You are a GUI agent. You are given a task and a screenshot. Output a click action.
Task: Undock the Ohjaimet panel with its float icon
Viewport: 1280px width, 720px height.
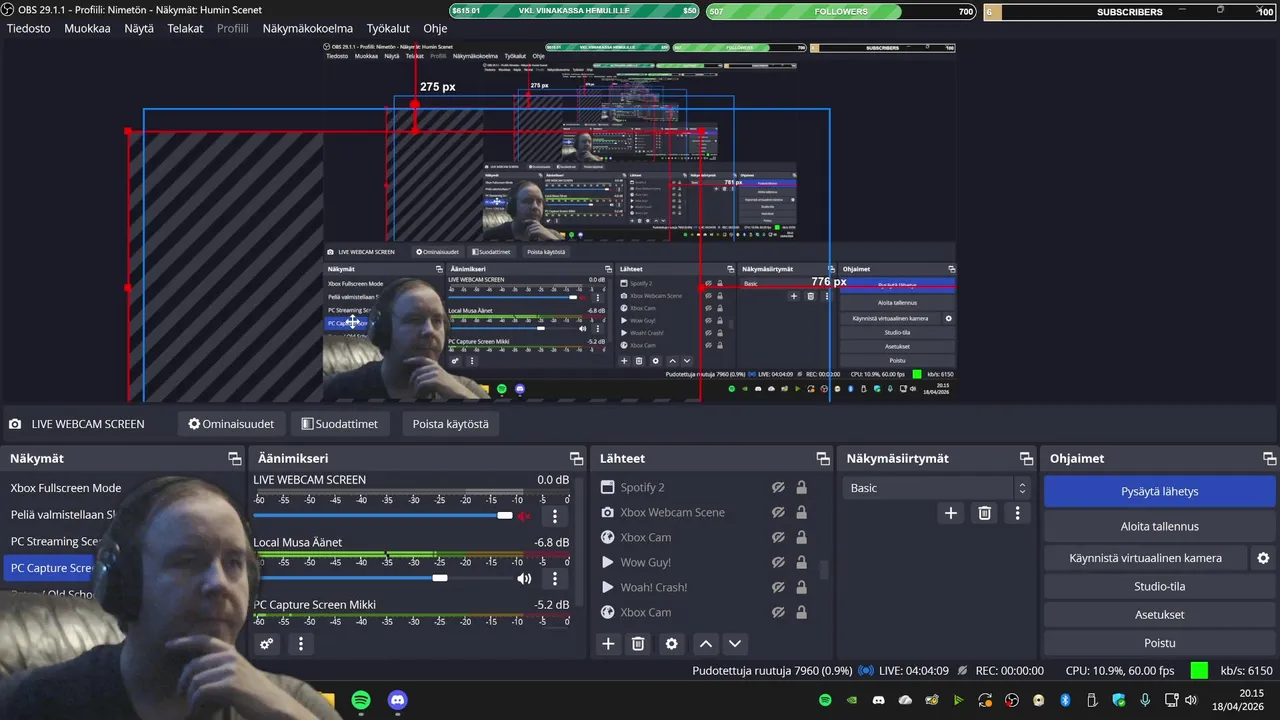1270,458
